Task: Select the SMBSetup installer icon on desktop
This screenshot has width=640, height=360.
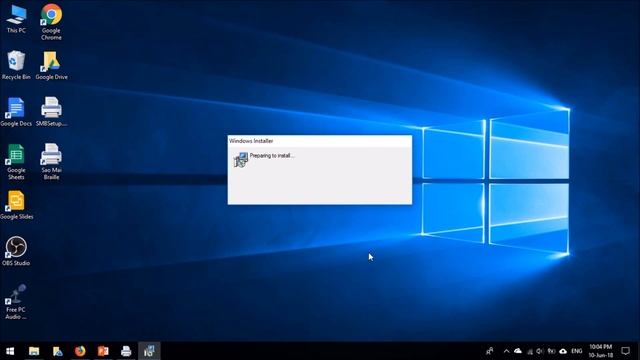Action: (51, 112)
